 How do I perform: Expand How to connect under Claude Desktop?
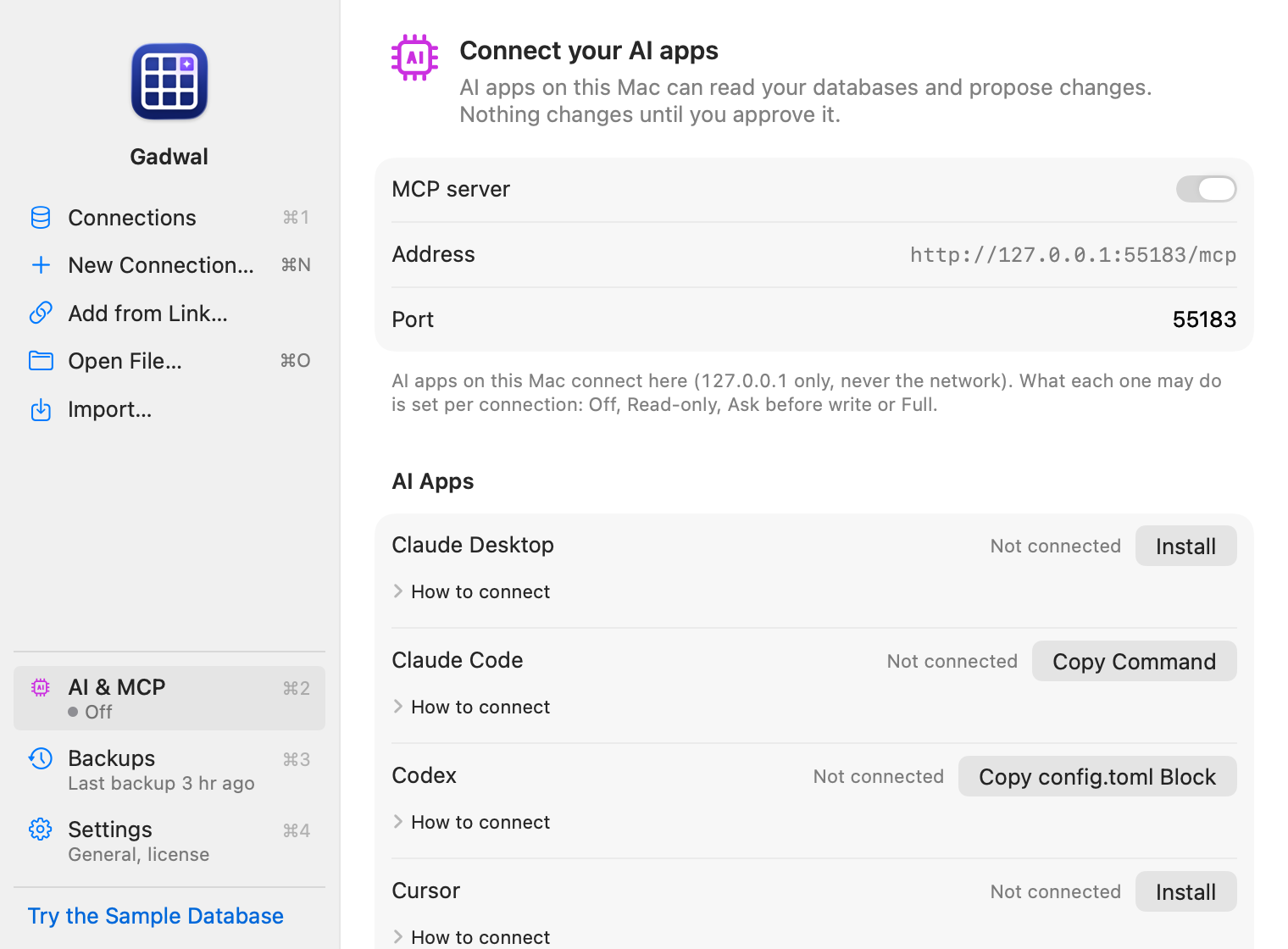(x=472, y=591)
